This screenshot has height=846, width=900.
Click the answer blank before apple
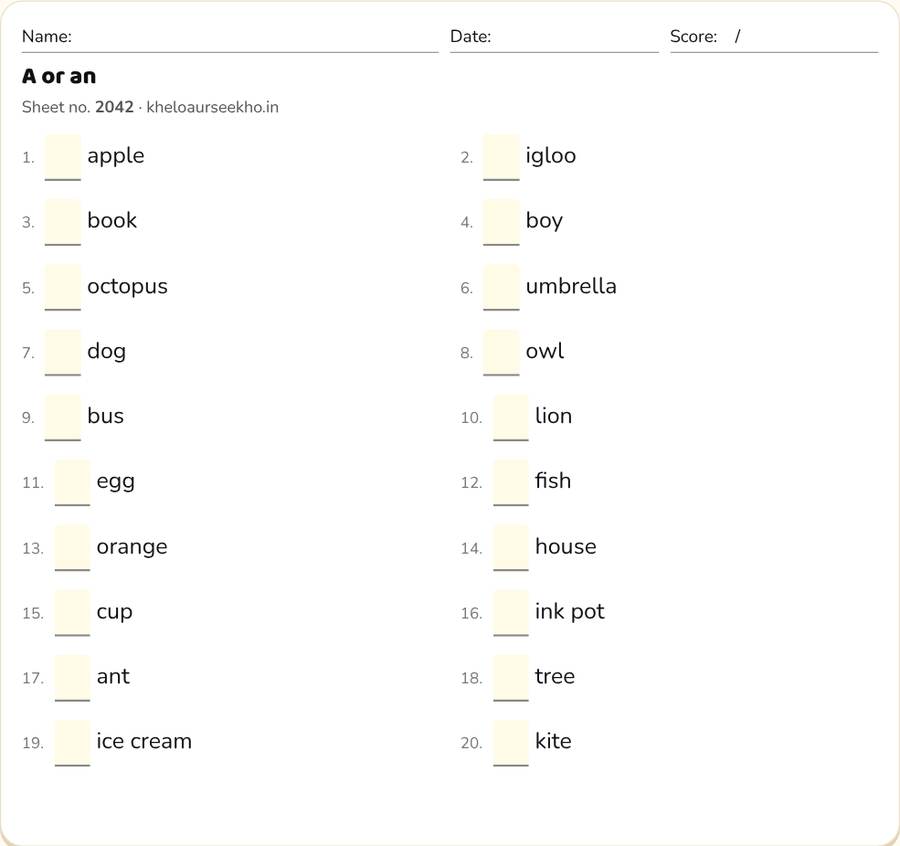(63, 157)
